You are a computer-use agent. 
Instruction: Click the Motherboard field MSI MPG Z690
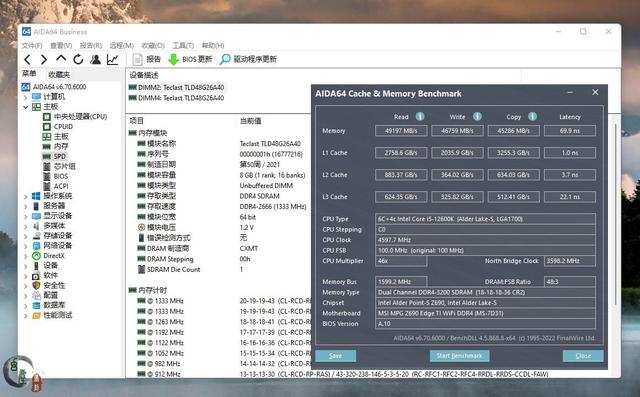[x=485, y=313]
